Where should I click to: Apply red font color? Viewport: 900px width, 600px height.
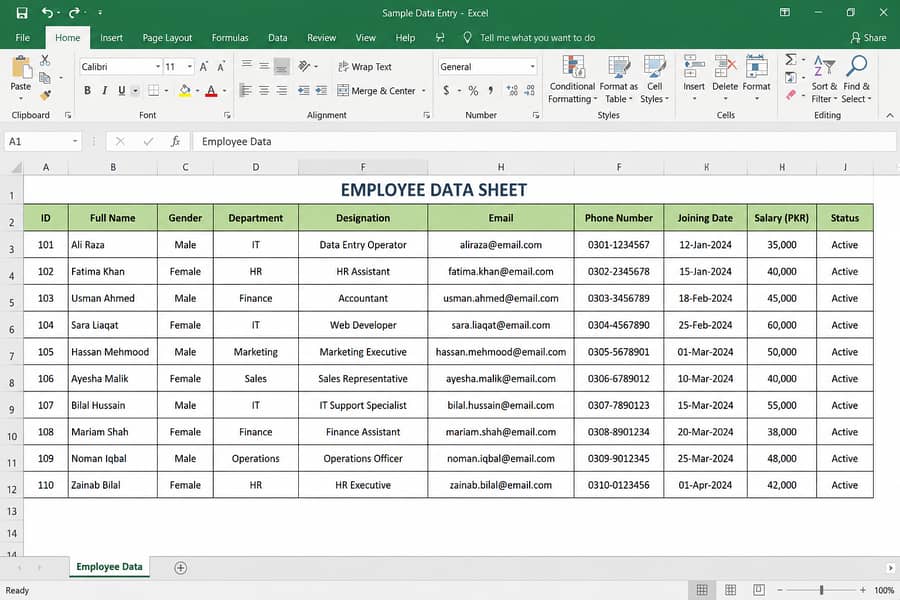(211, 91)
